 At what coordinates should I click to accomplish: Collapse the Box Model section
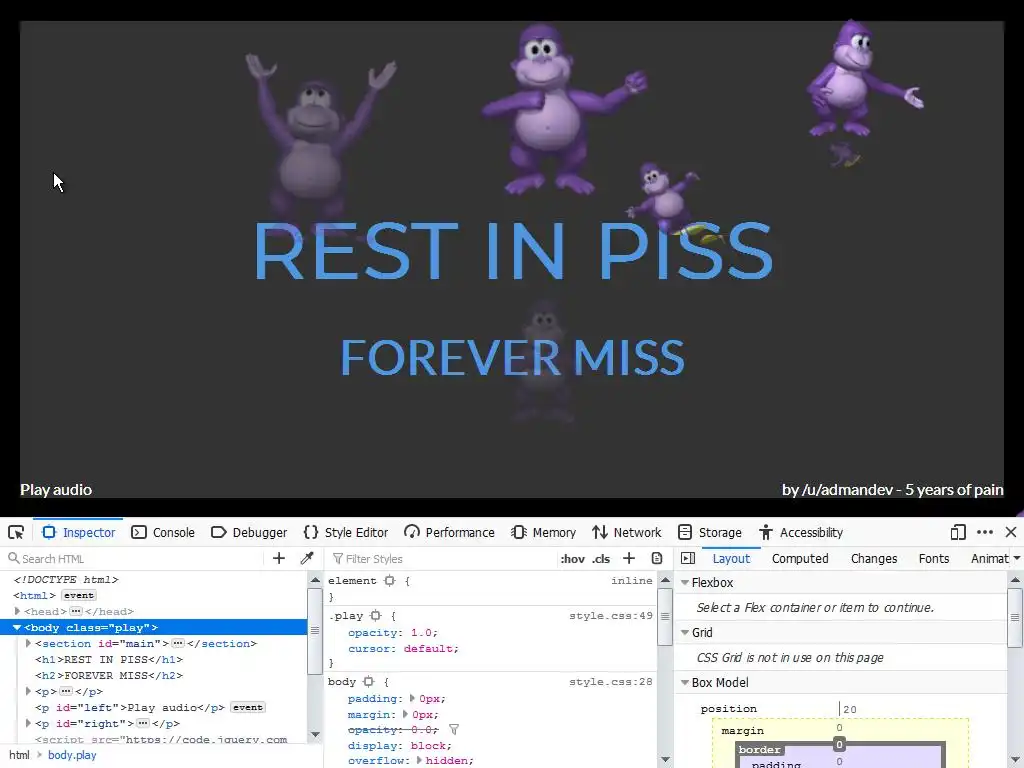pyautogui.click(x=685, y=683)
